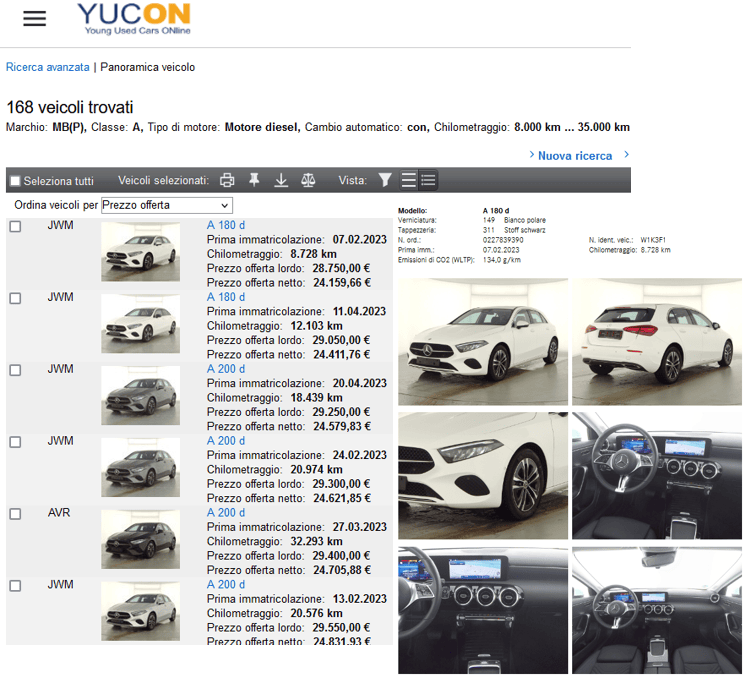Open the rear view photo of white car

(x=657, y=342)
